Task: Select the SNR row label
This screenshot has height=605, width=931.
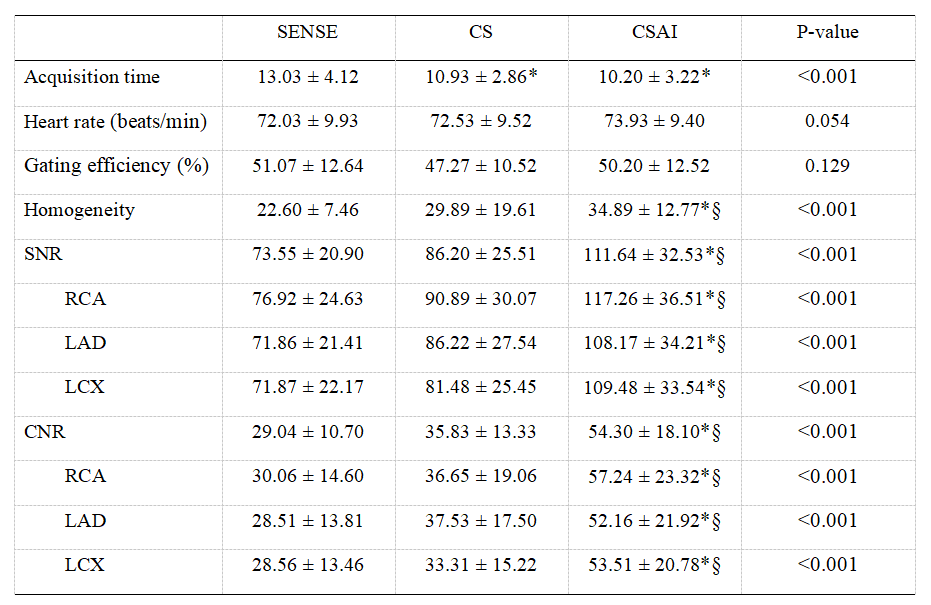Action: tap(43, 254)
